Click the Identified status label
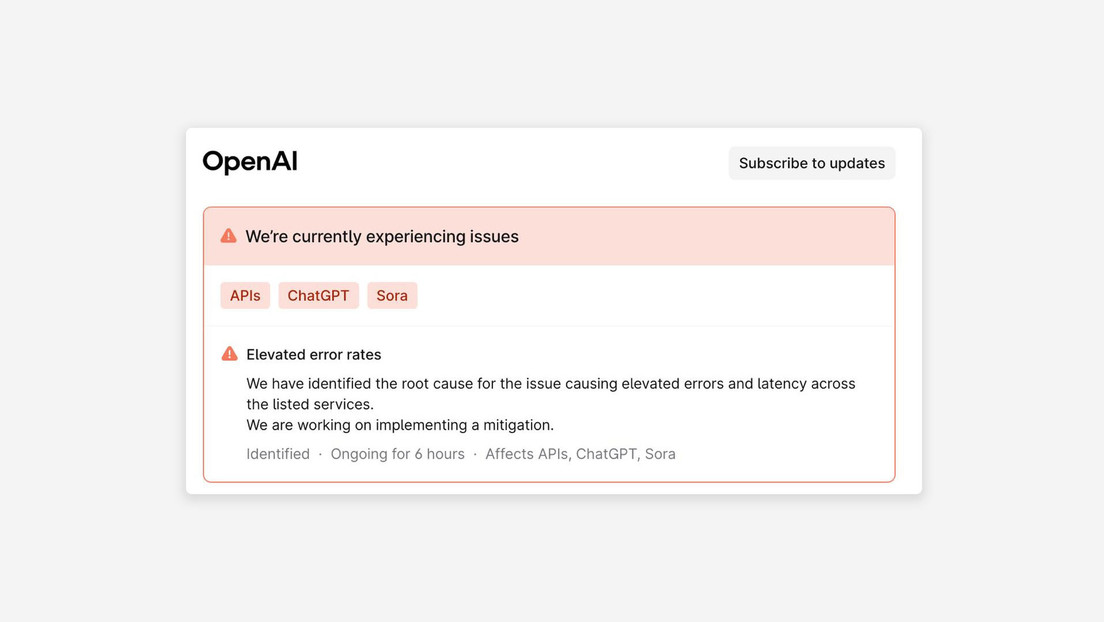Viewport: 1104px width, 622px height. [x=278, y=453]
